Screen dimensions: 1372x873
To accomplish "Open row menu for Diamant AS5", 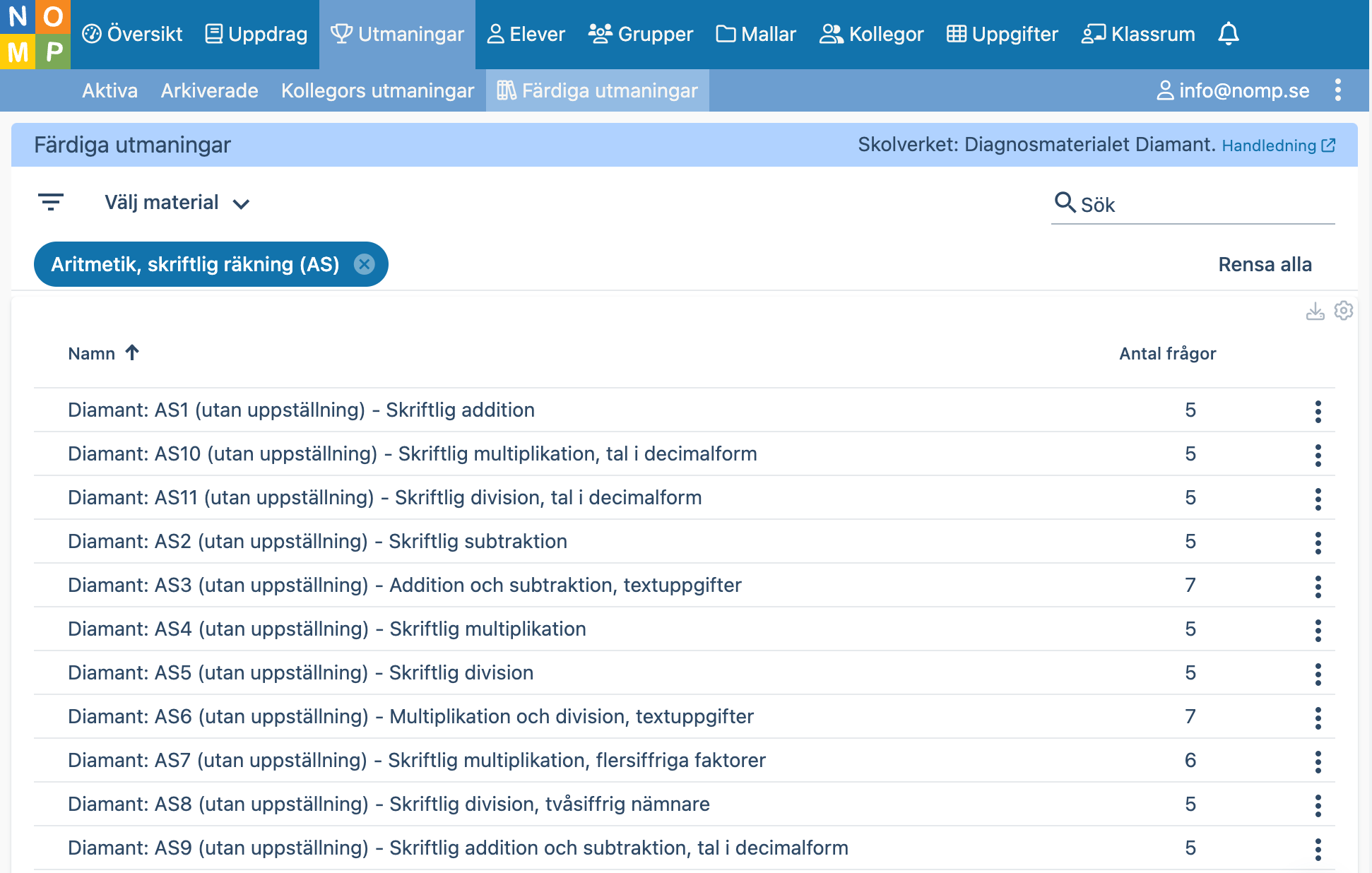I will tap(1318, 673).
